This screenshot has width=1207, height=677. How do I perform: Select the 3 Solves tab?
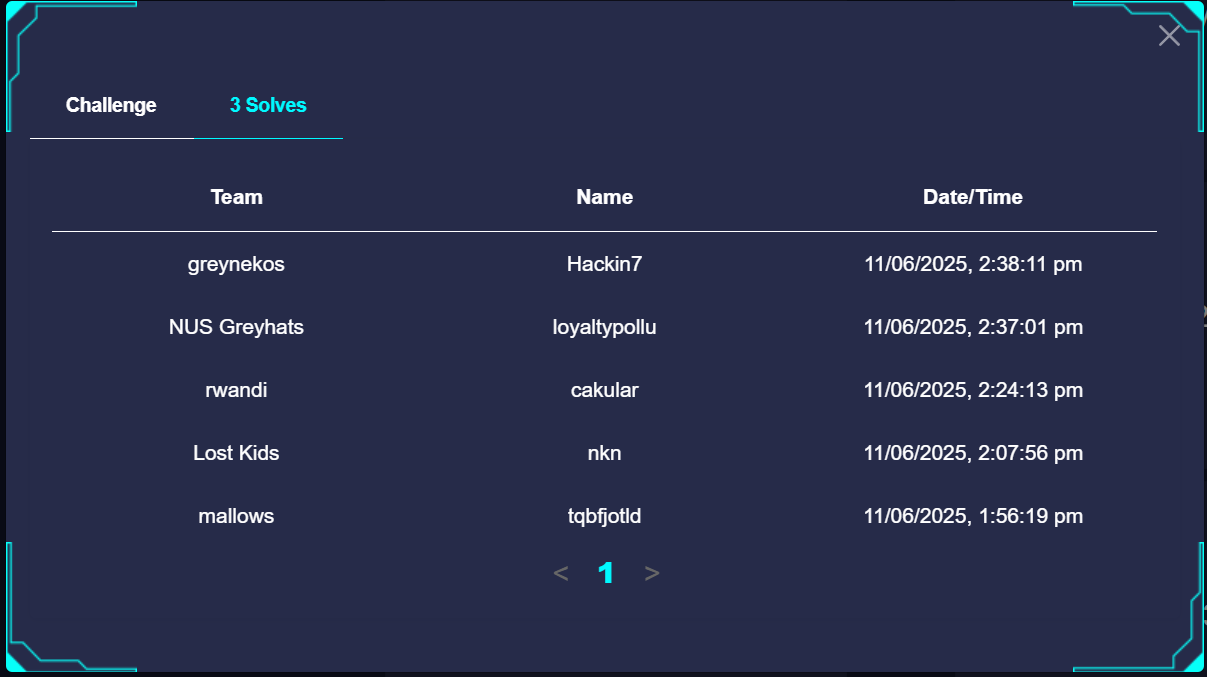268,105
